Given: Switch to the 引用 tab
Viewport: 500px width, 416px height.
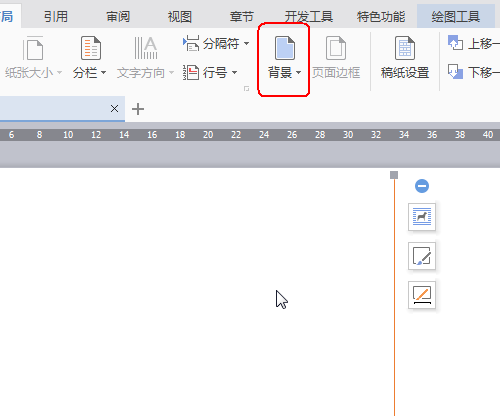Looking at the screenshot, I should pyautogui.click(x=56, y=16).
